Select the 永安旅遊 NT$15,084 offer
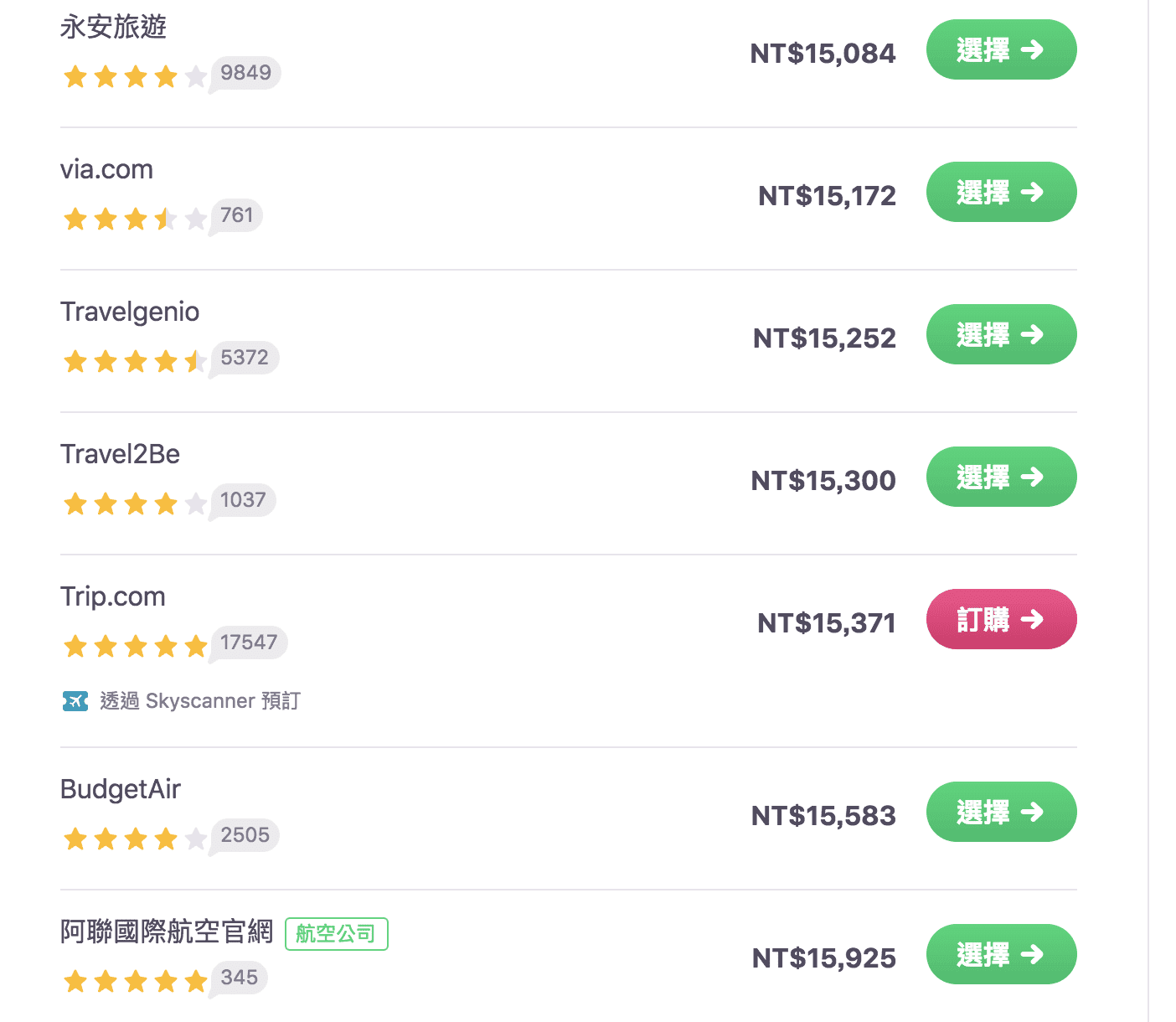 click(x=1001, y=49)
